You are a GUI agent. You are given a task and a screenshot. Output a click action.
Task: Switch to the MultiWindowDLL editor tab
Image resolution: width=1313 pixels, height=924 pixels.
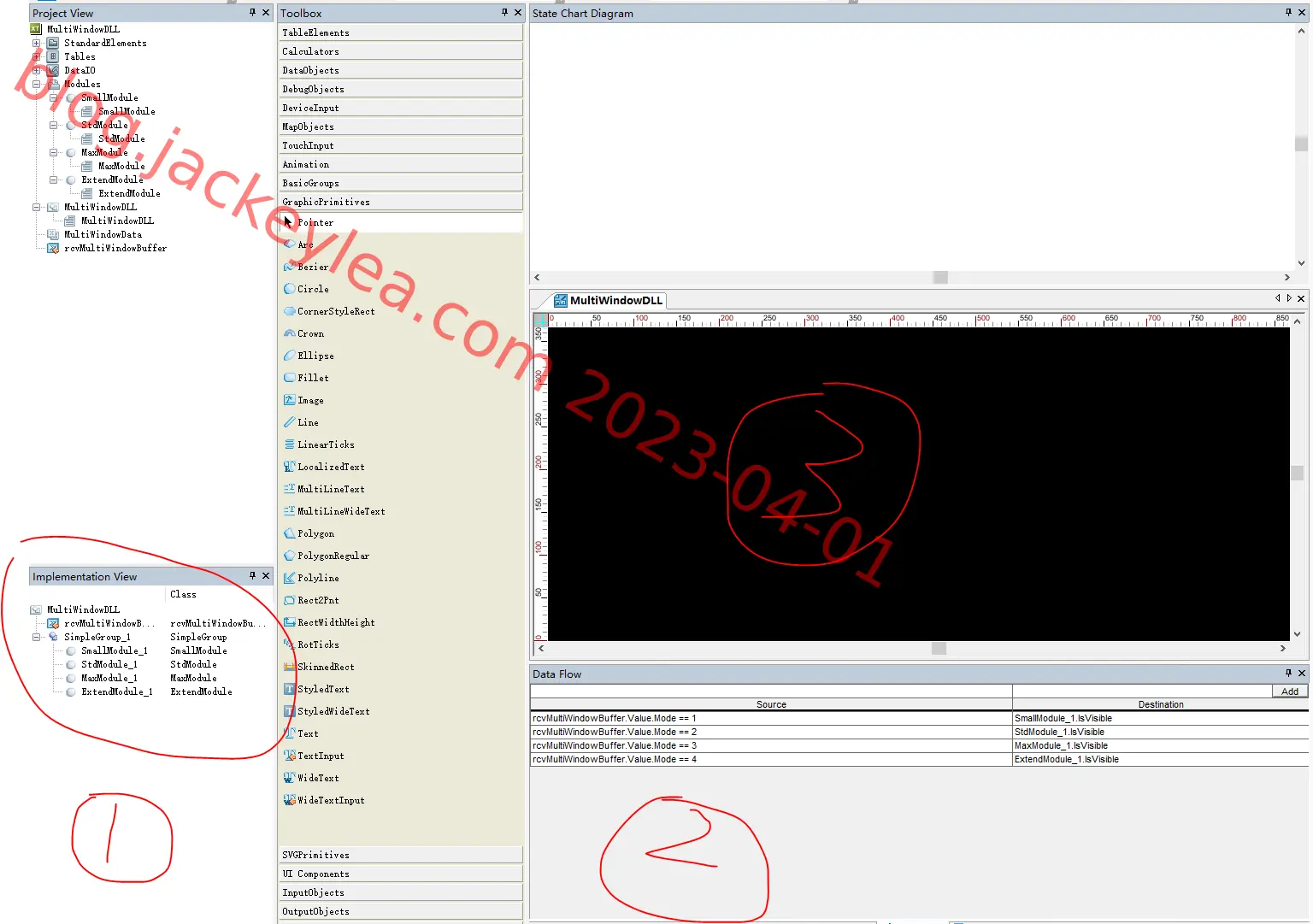[608, 300]
